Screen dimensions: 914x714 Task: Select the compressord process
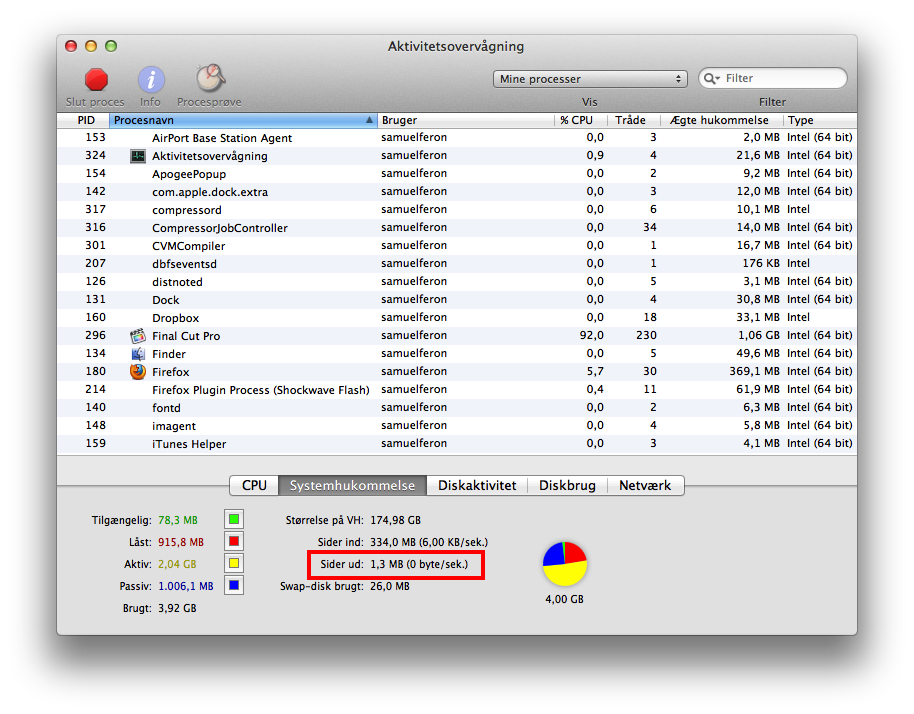(x=457, y=210)
